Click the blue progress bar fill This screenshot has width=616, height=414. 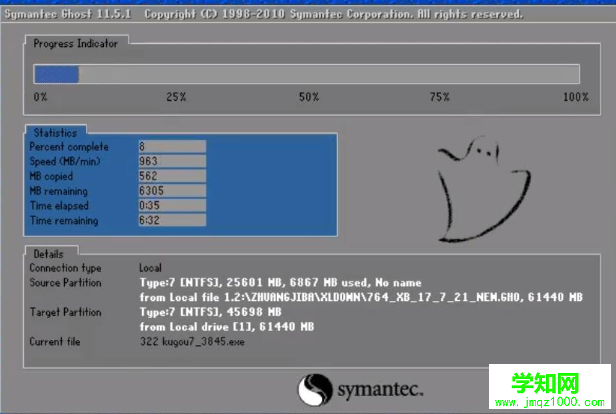click(x=57, y=74)
